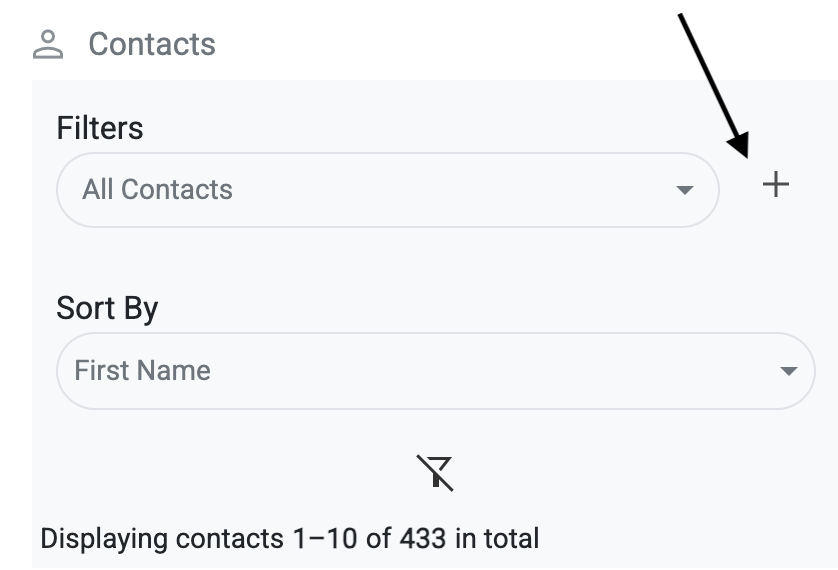The height and width of the screenshot is (570, 838).
Task: Click the plus icon to add a filter
Action: point(775,184)
